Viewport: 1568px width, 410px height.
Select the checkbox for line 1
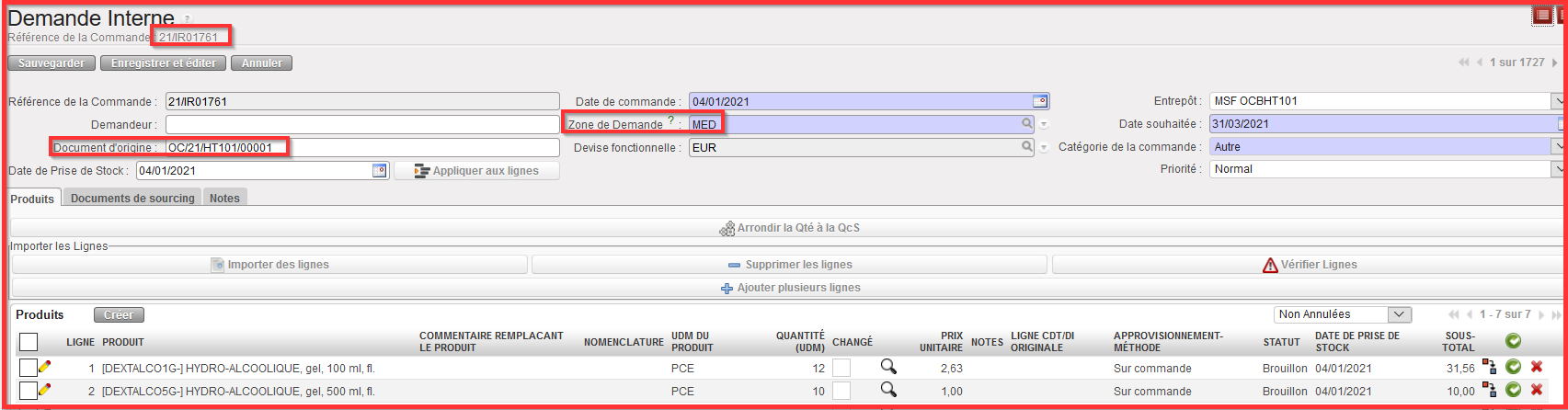coord(29,368)
